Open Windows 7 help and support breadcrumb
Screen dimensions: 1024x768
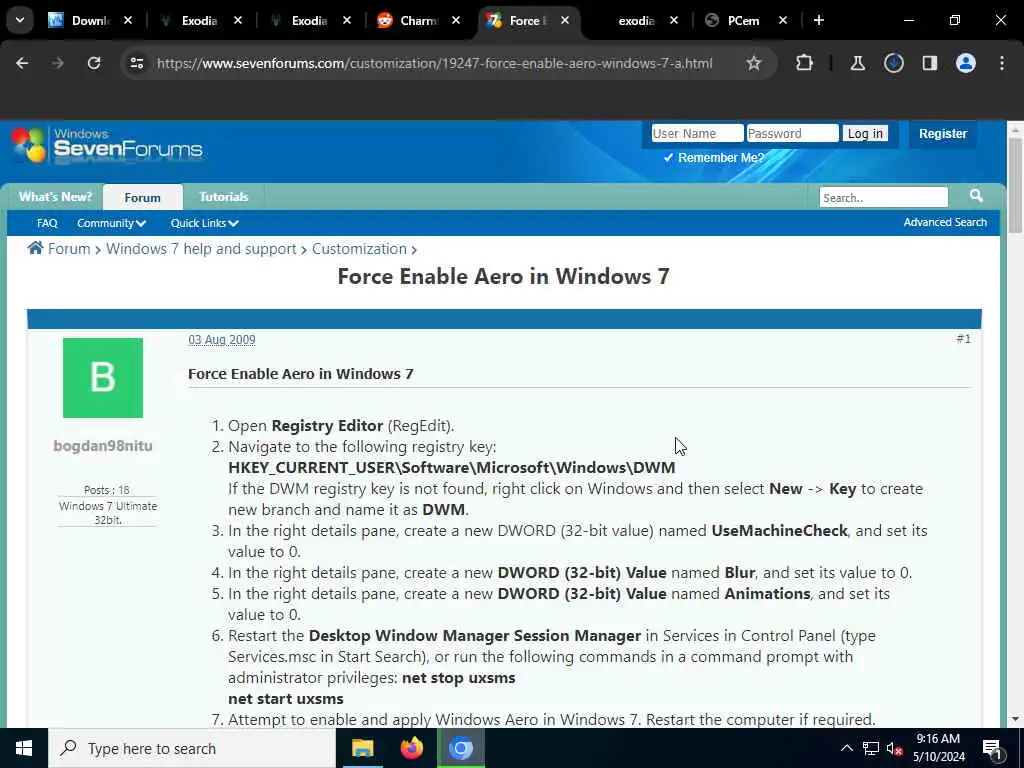[x=201, y=249]
